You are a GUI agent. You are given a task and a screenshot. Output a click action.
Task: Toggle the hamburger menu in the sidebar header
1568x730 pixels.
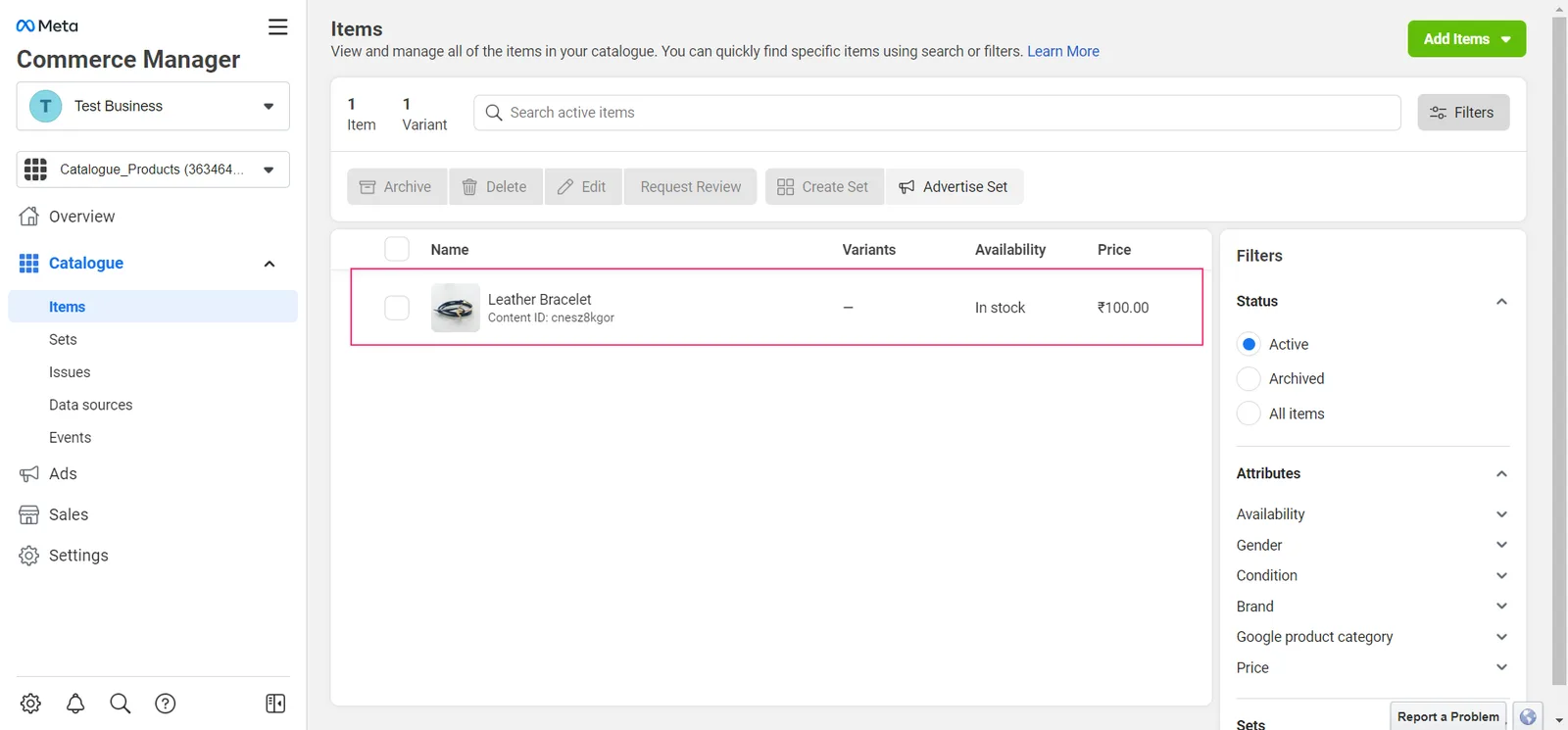(278, 26)
